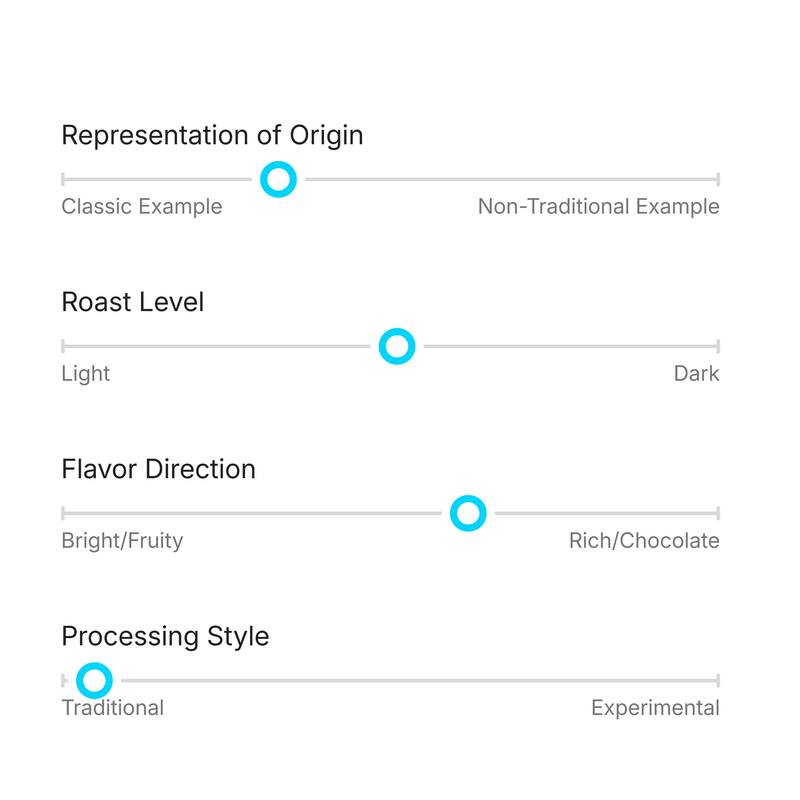
Task: Click the Traditional label
Action: [x=114, y=707]
